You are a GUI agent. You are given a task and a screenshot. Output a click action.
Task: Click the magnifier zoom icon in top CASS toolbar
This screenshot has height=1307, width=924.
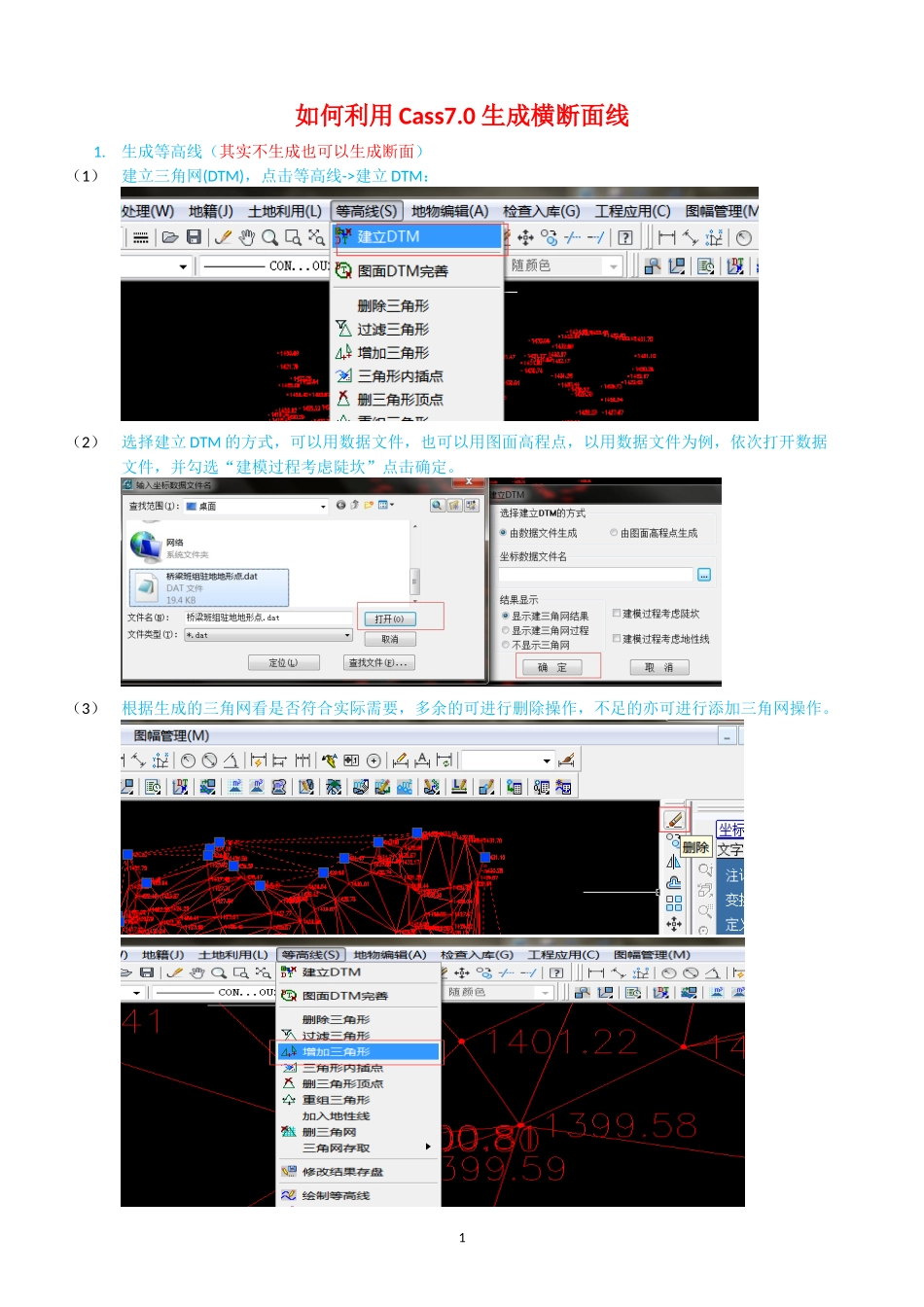pyautogui.click(x=269, y=237)
